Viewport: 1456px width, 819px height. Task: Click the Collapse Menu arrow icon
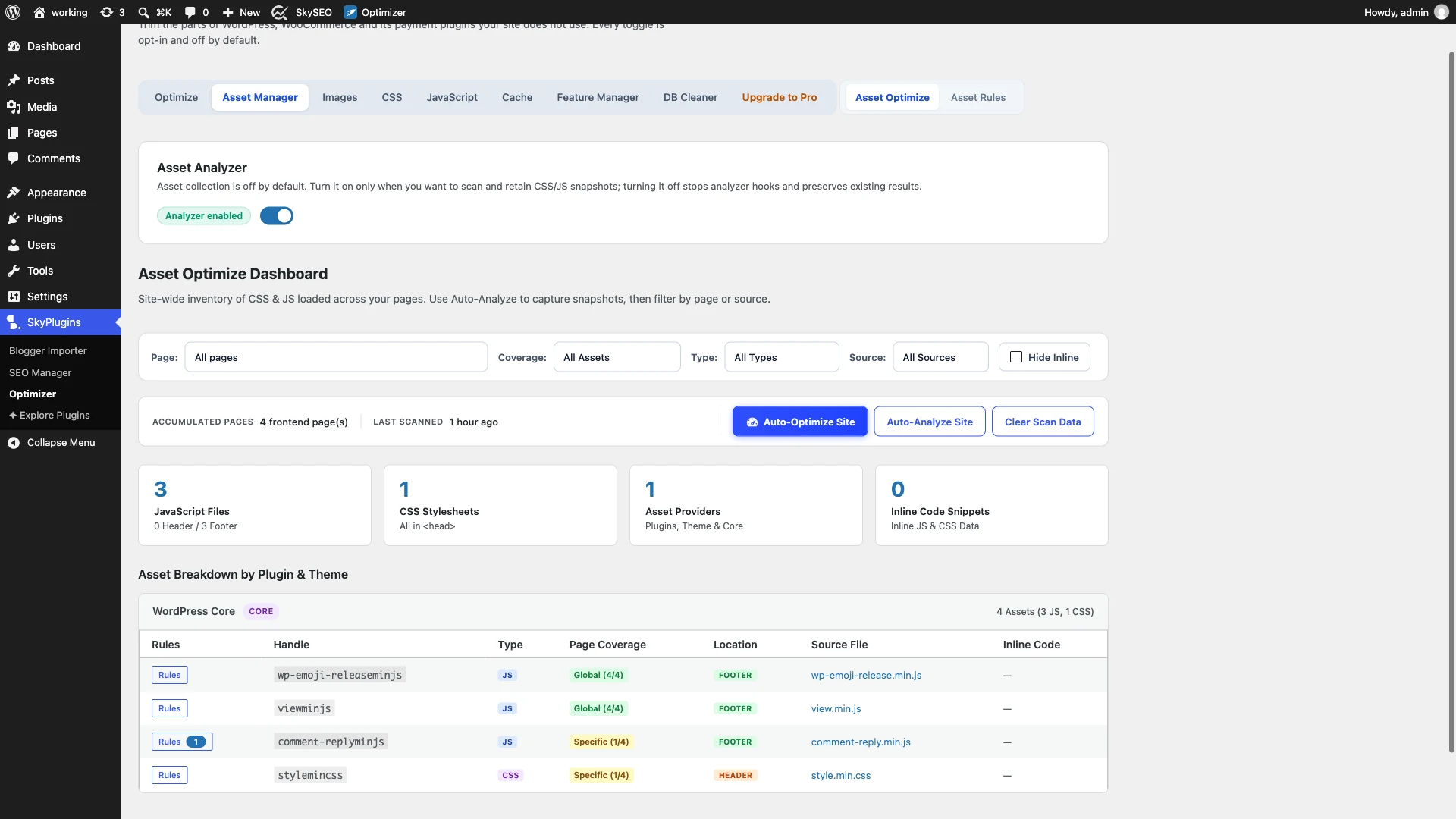tap(14, 443)
